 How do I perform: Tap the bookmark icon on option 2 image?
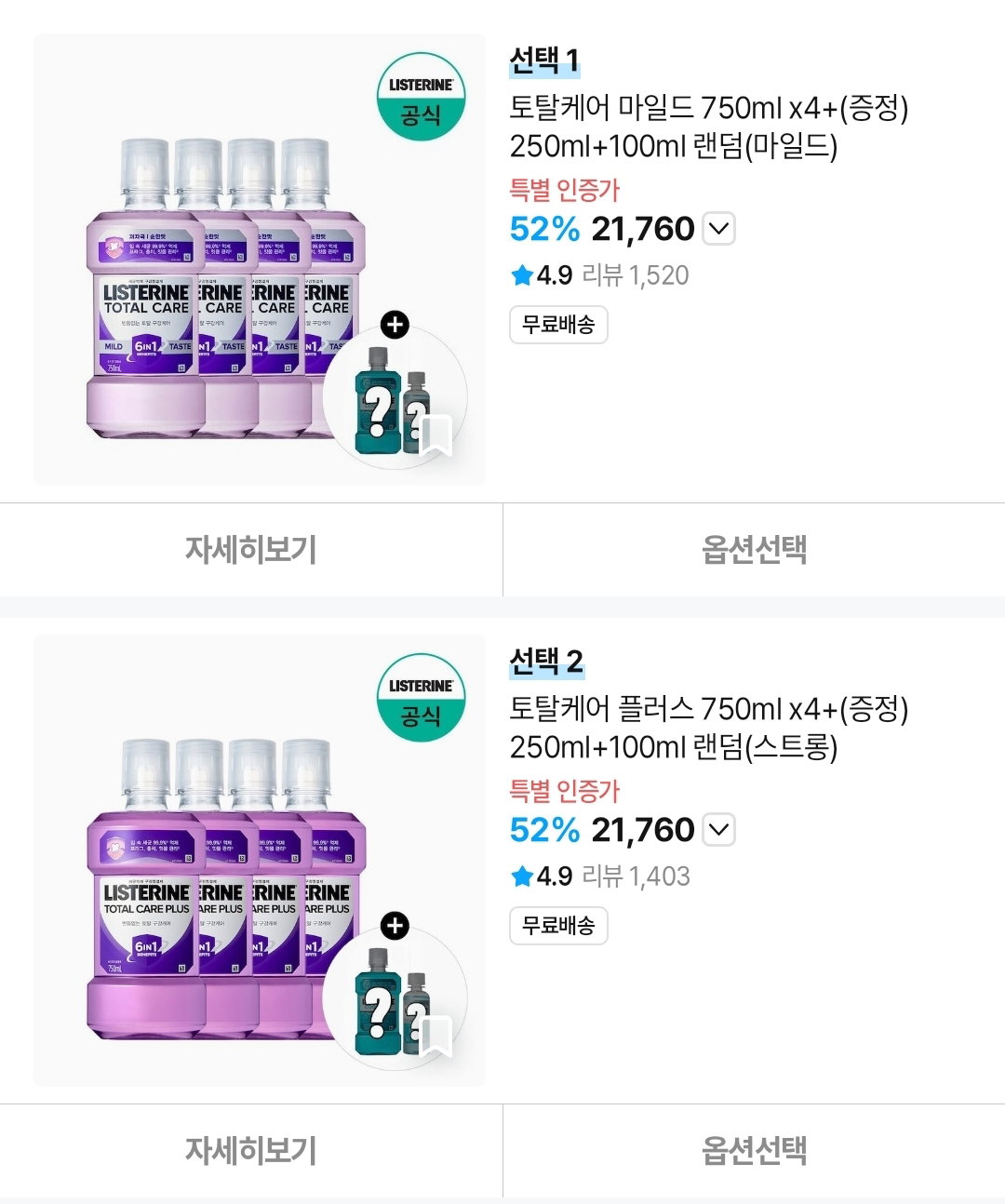click(x=435, y=1037)
